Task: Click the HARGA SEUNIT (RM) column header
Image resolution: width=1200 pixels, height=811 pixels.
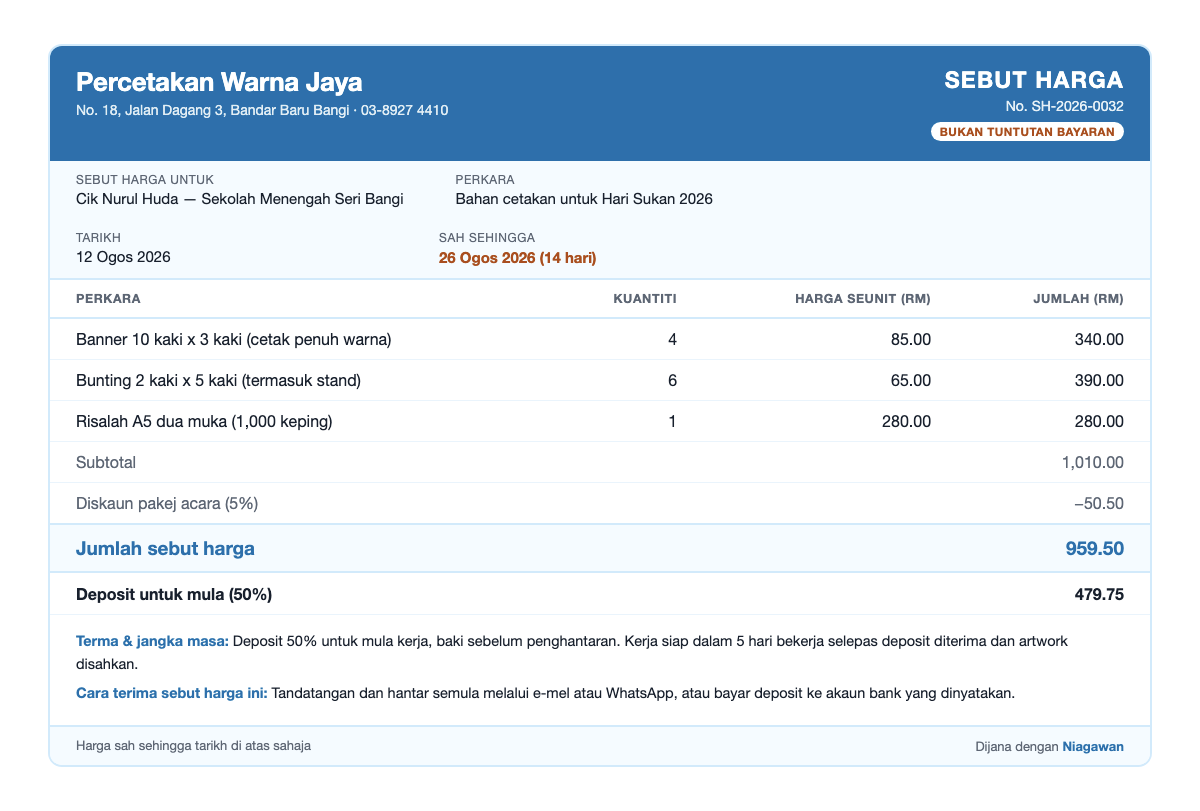Action: tap(863, 299)
